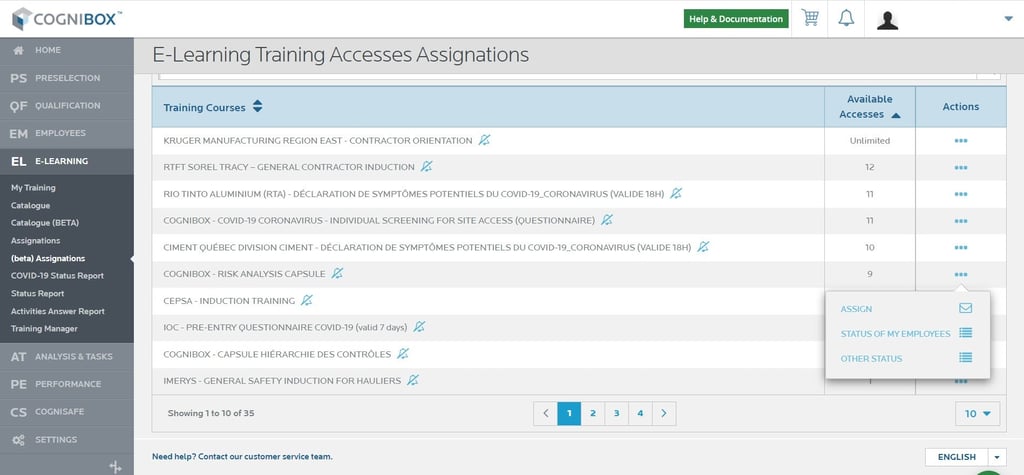Screen dimensions: 1024x475
Task: Open the three-dot actions for KRUGER MANUFACTURING row
Action: (961, 140)
